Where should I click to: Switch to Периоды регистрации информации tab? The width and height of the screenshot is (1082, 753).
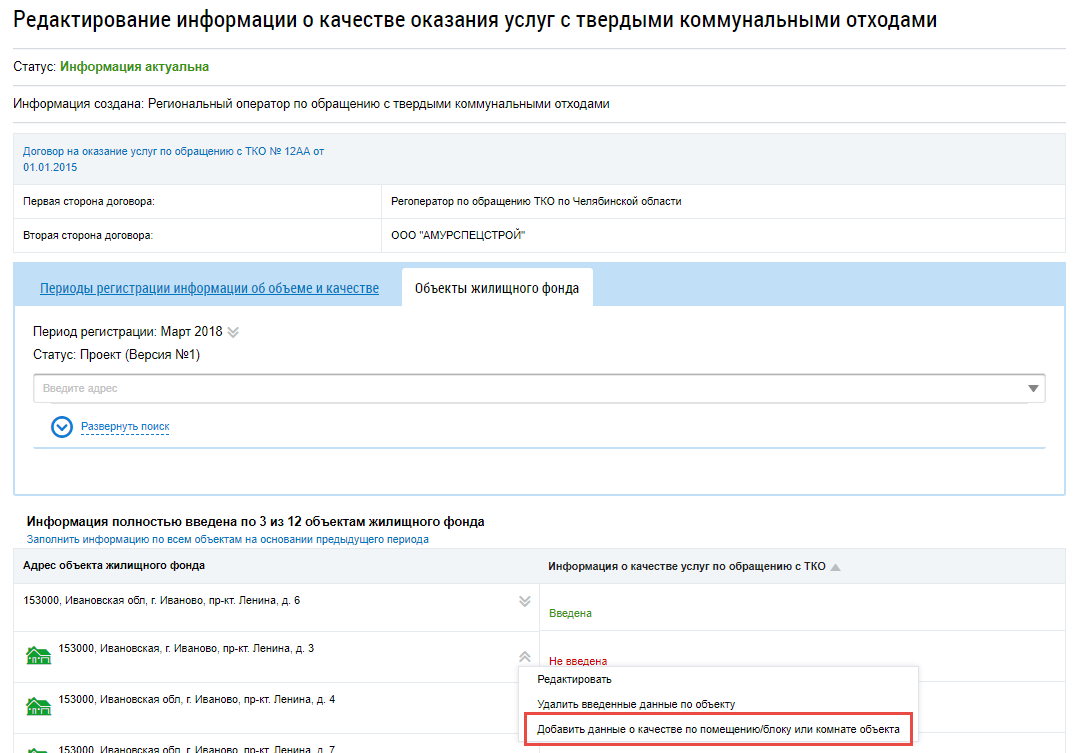click(x=209, y=289)
